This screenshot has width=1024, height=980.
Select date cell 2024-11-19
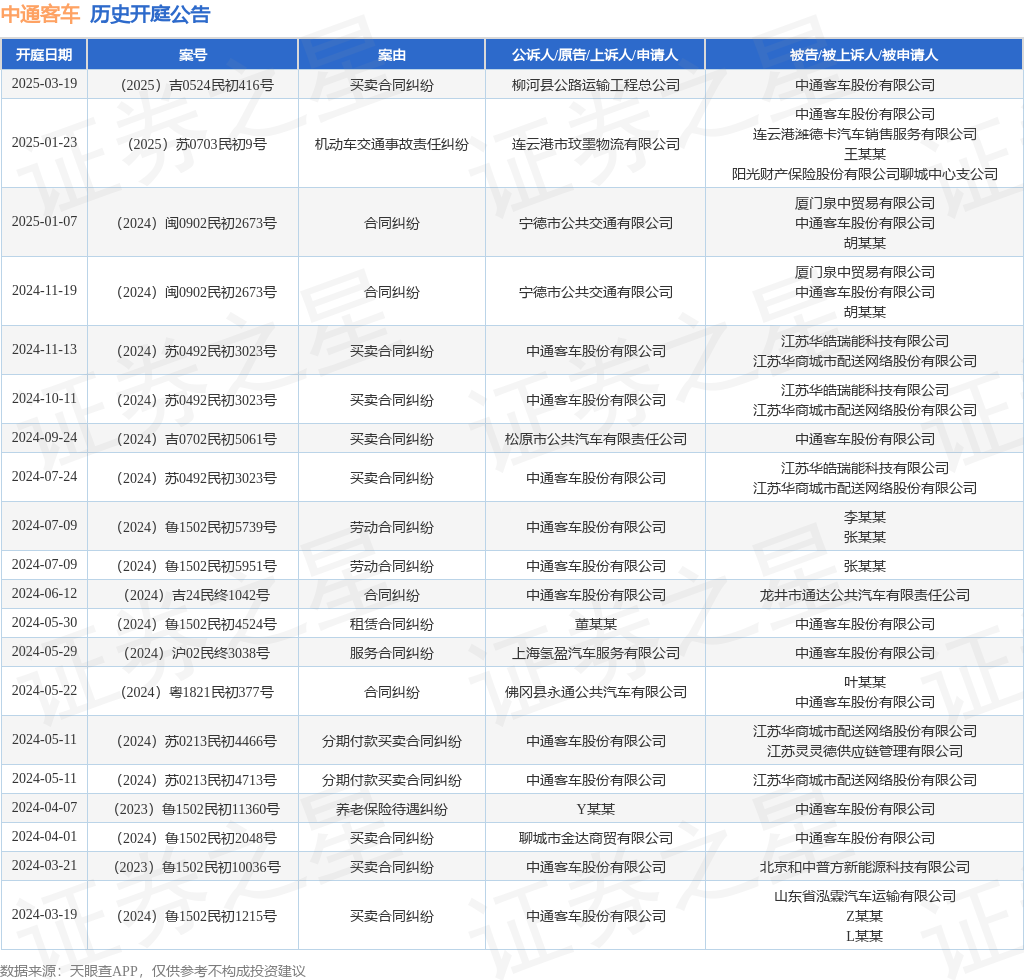(x=44, y=291)
